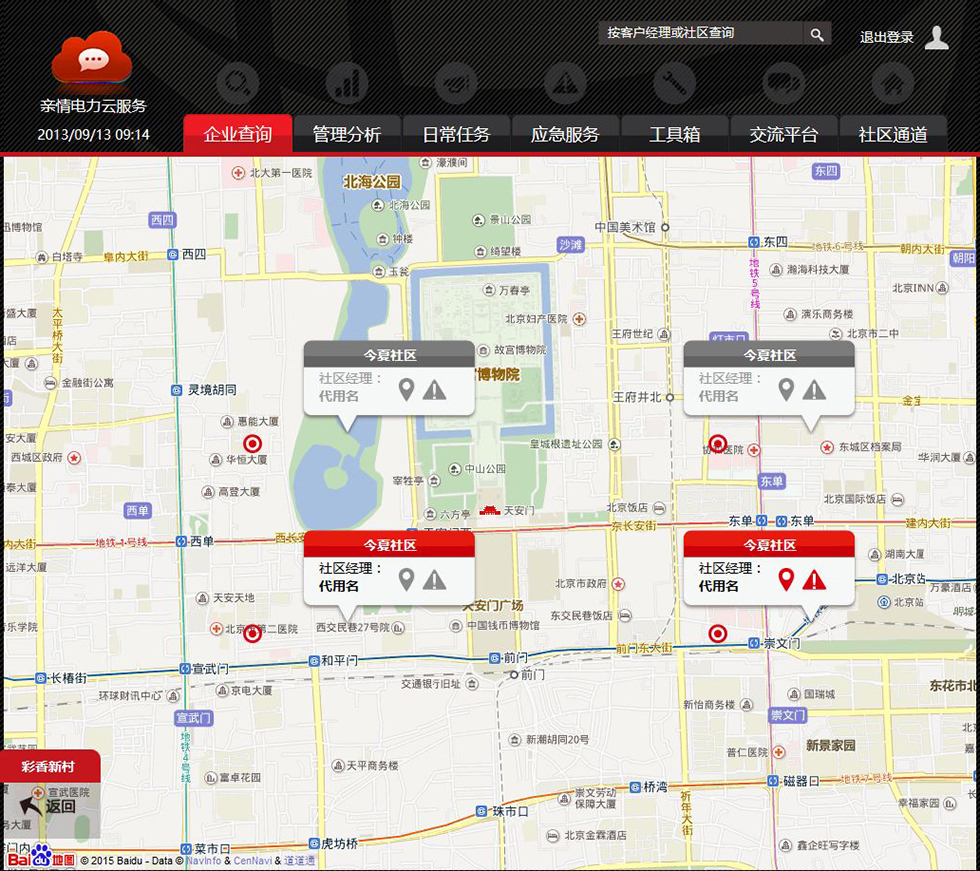
Task: Click warning icon in gray card near 王府井北
Action: tap(814, 390)
